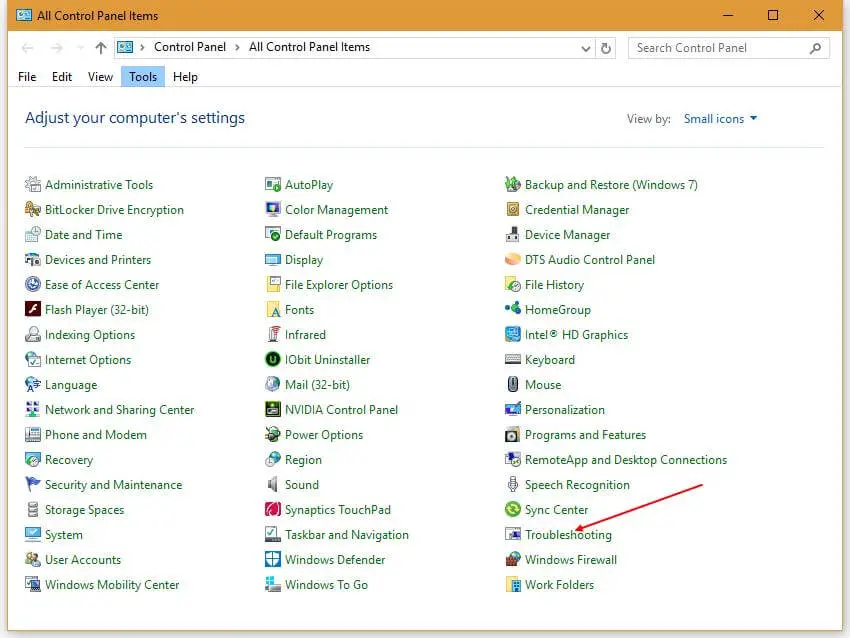Open the NVIDIA Control Panel item
850x638 pixels.
343,409
